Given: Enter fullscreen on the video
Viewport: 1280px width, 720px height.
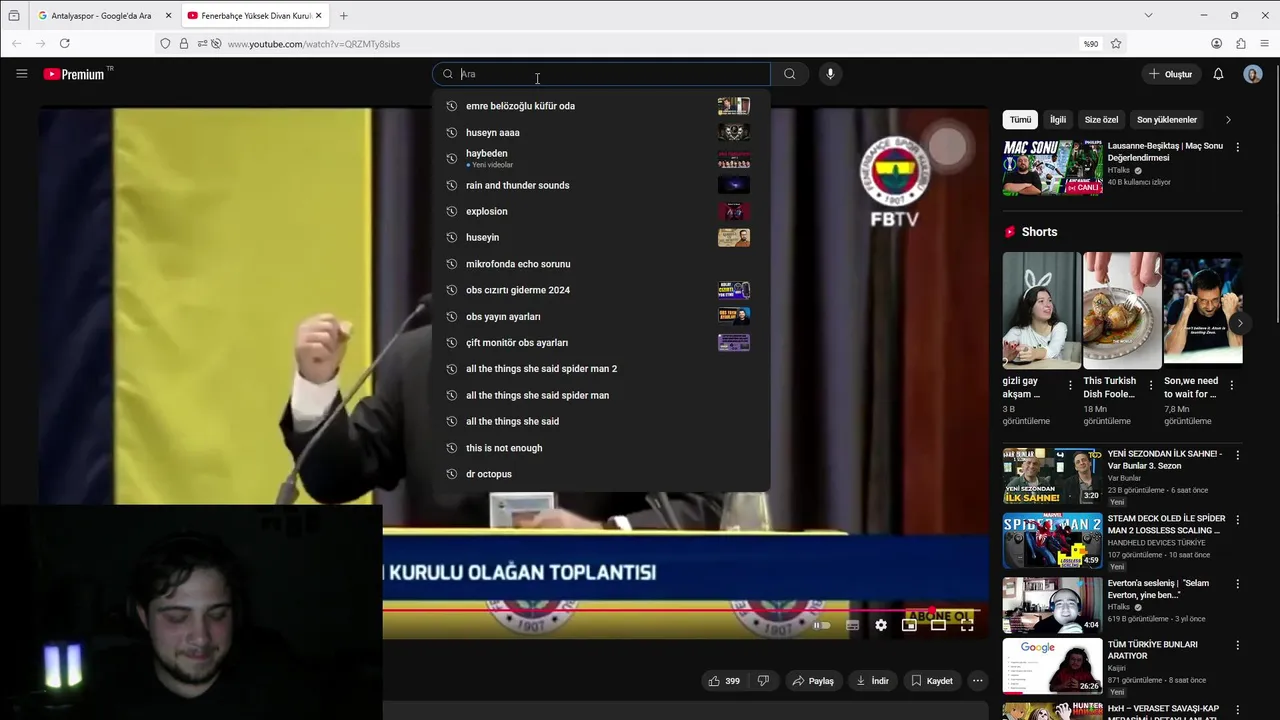Looking at the screenshot, I should 967,625.
